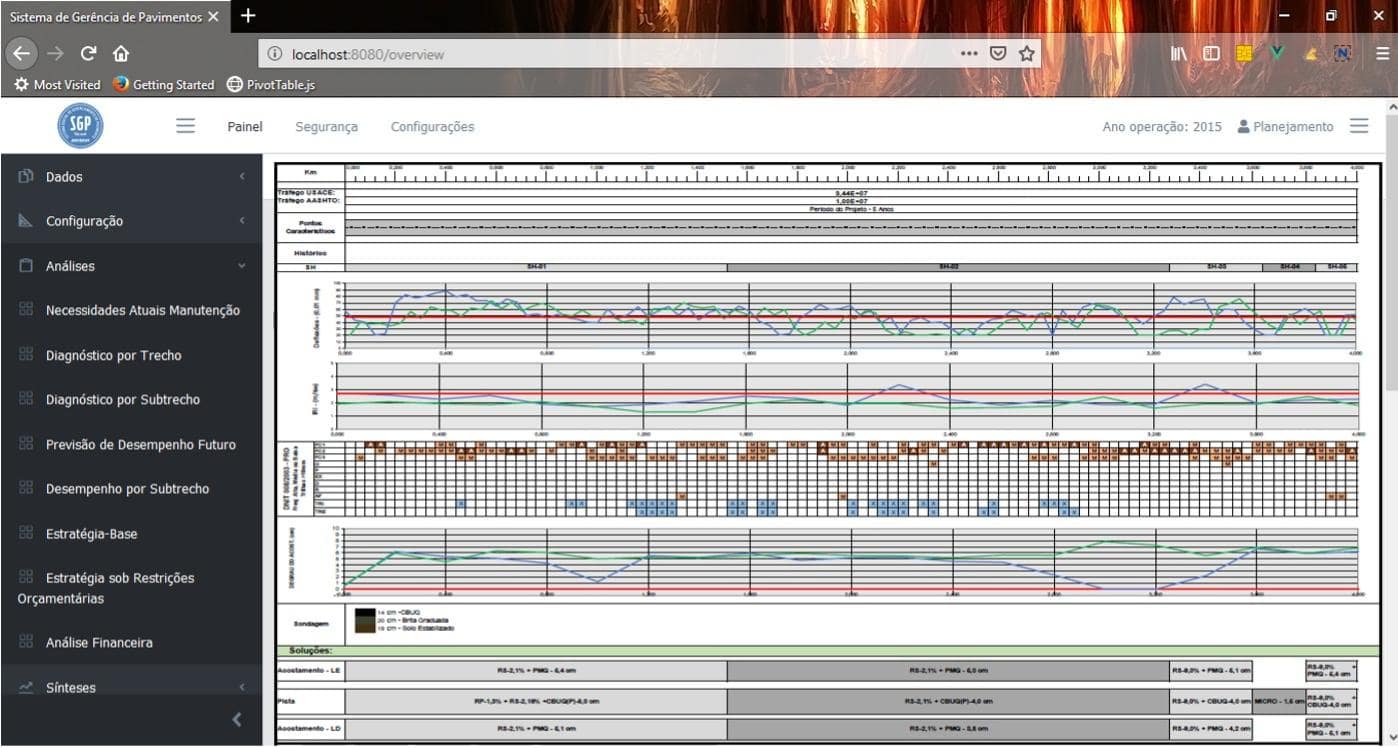Open Firefox library icon
The image size is (1398, 748).
[1179, 54]
